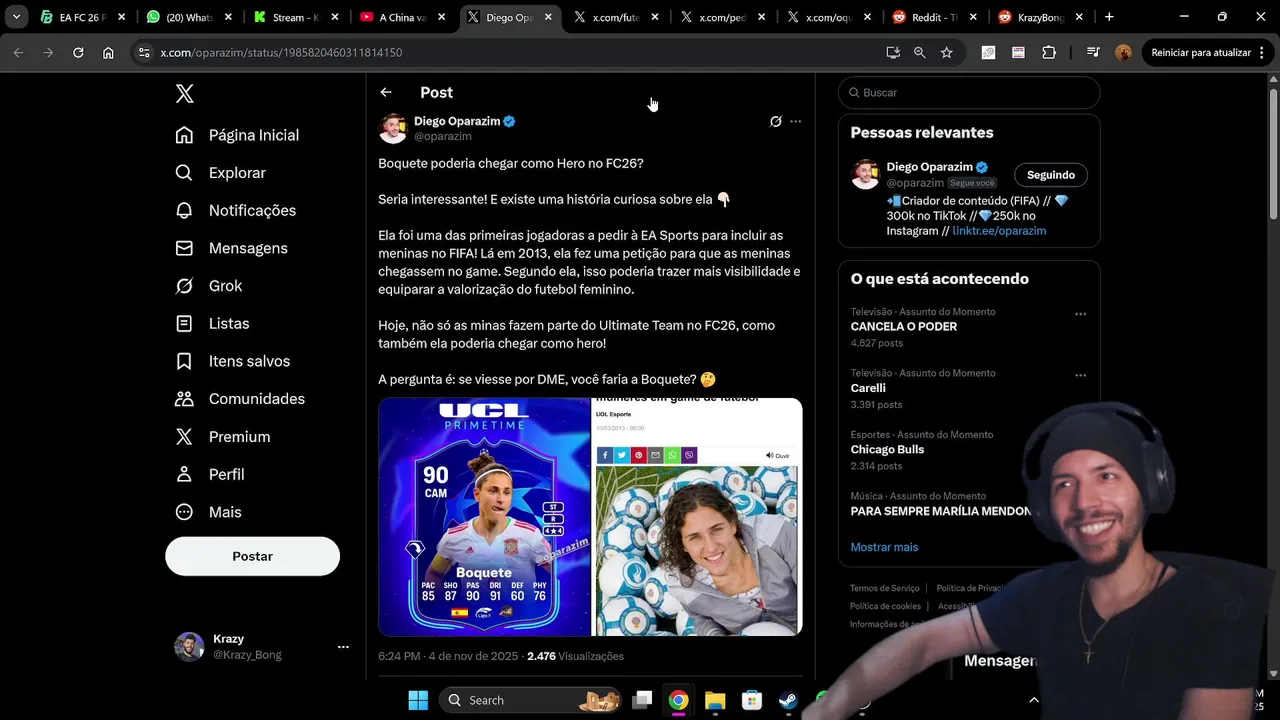
Task: Open more options for CANCELA O PODER
Action: click(x=1080, y=314)
